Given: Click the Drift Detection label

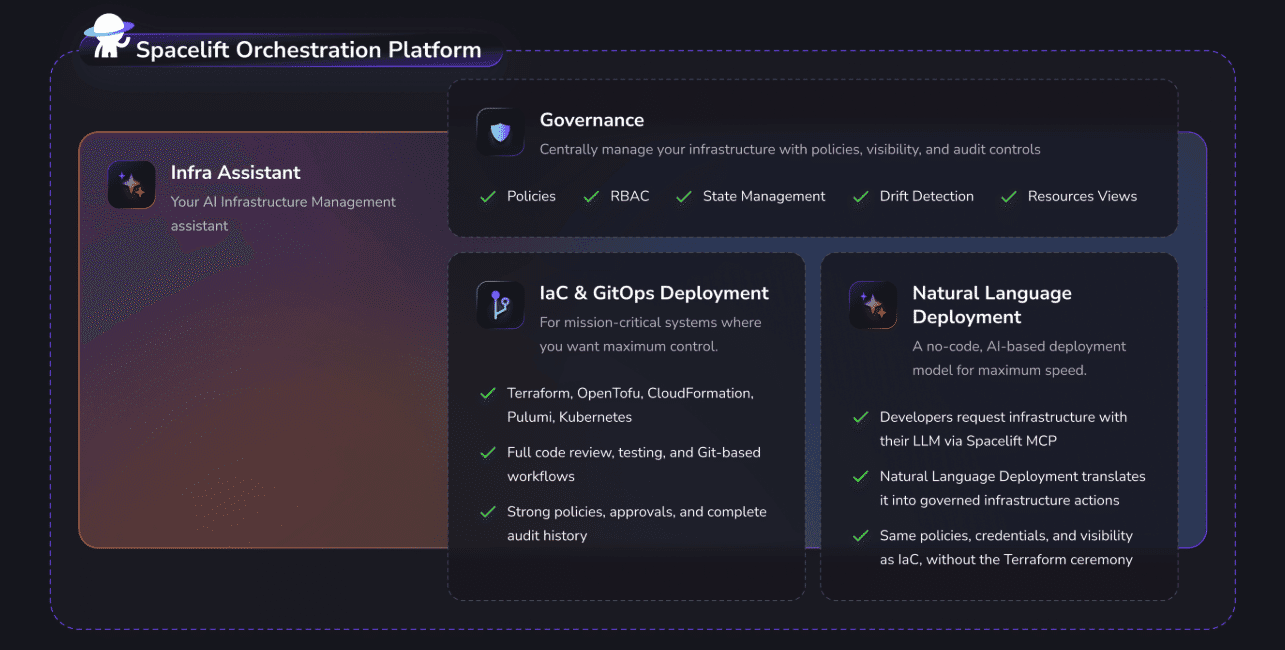Looking at the screenshot, I should (927, 196).
